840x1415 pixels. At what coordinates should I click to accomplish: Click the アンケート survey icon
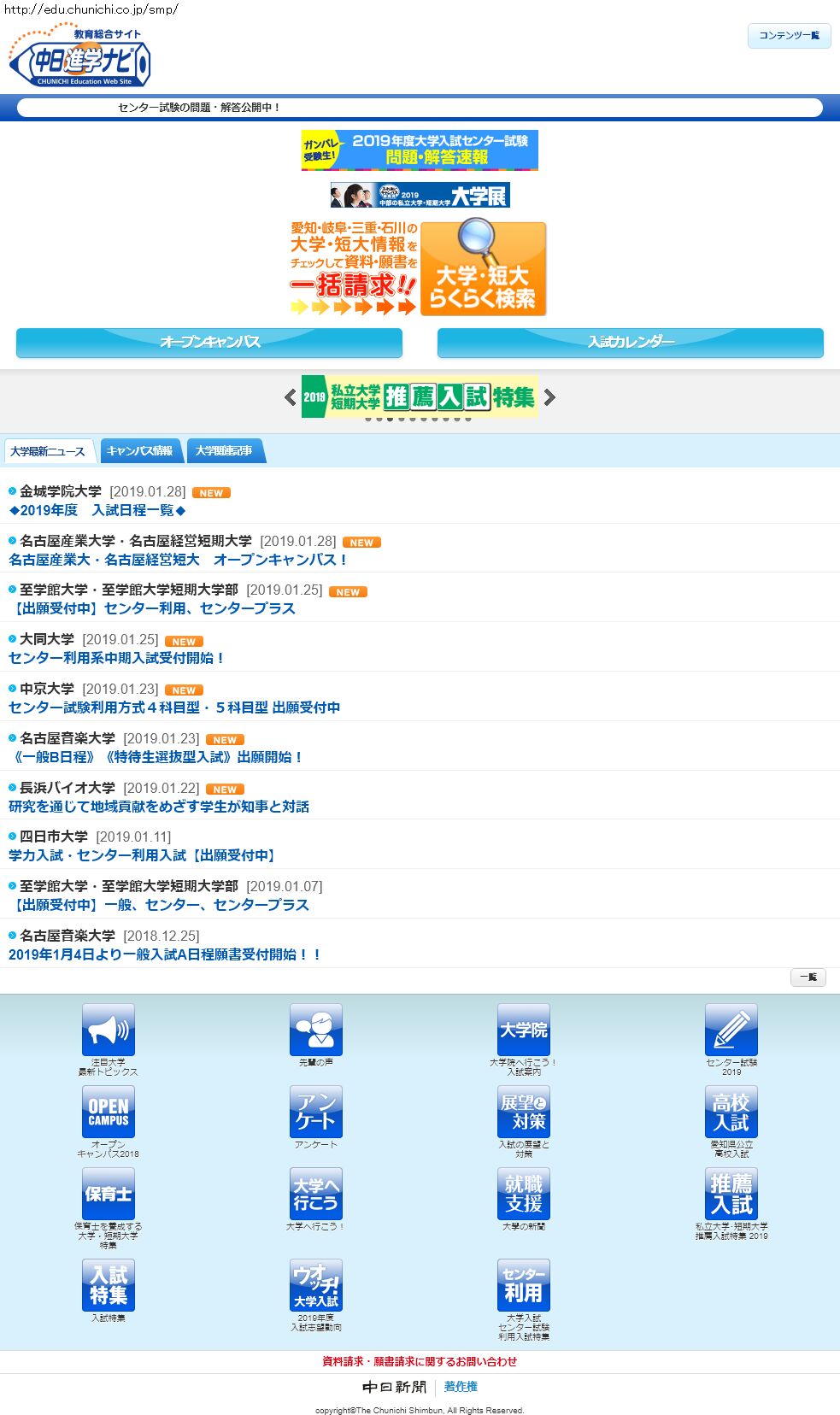pos(315,1112)
